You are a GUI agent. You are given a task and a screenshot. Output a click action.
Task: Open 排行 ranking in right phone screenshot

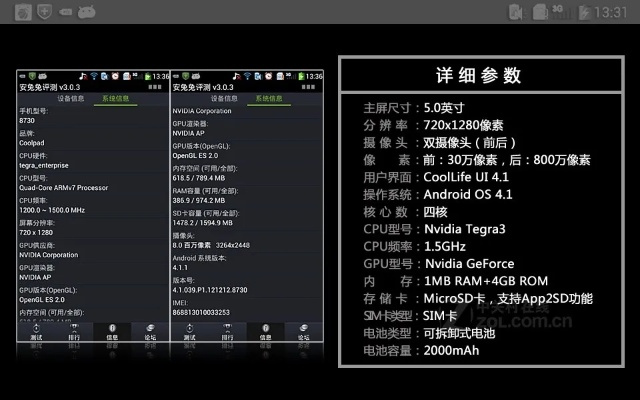click(x=227, y=332)
